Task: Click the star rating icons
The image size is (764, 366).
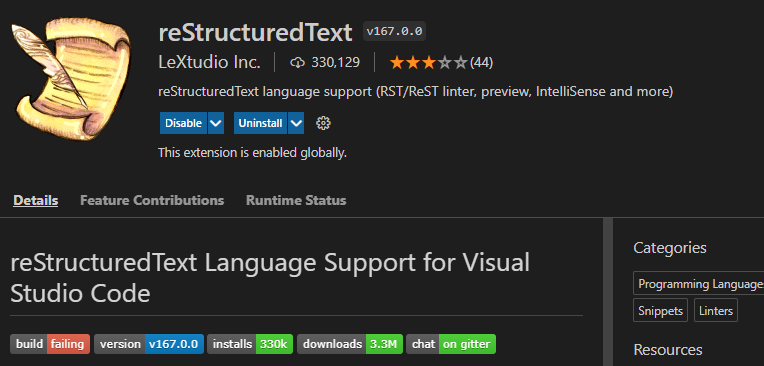Action: pyautogui.click(x=429, y=63)
